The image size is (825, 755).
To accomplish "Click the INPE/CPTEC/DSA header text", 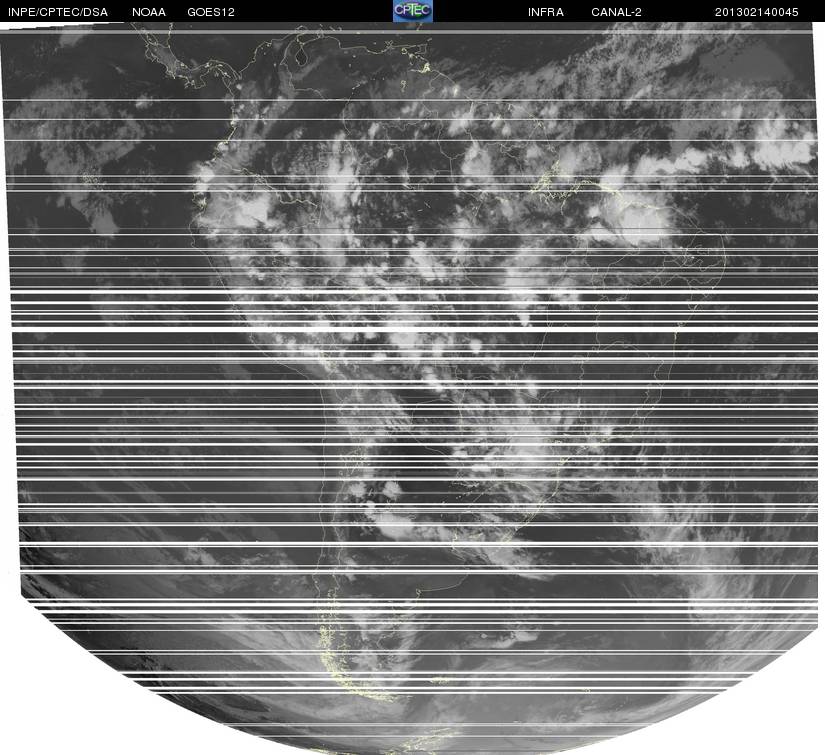I will [x=58, y=12].
